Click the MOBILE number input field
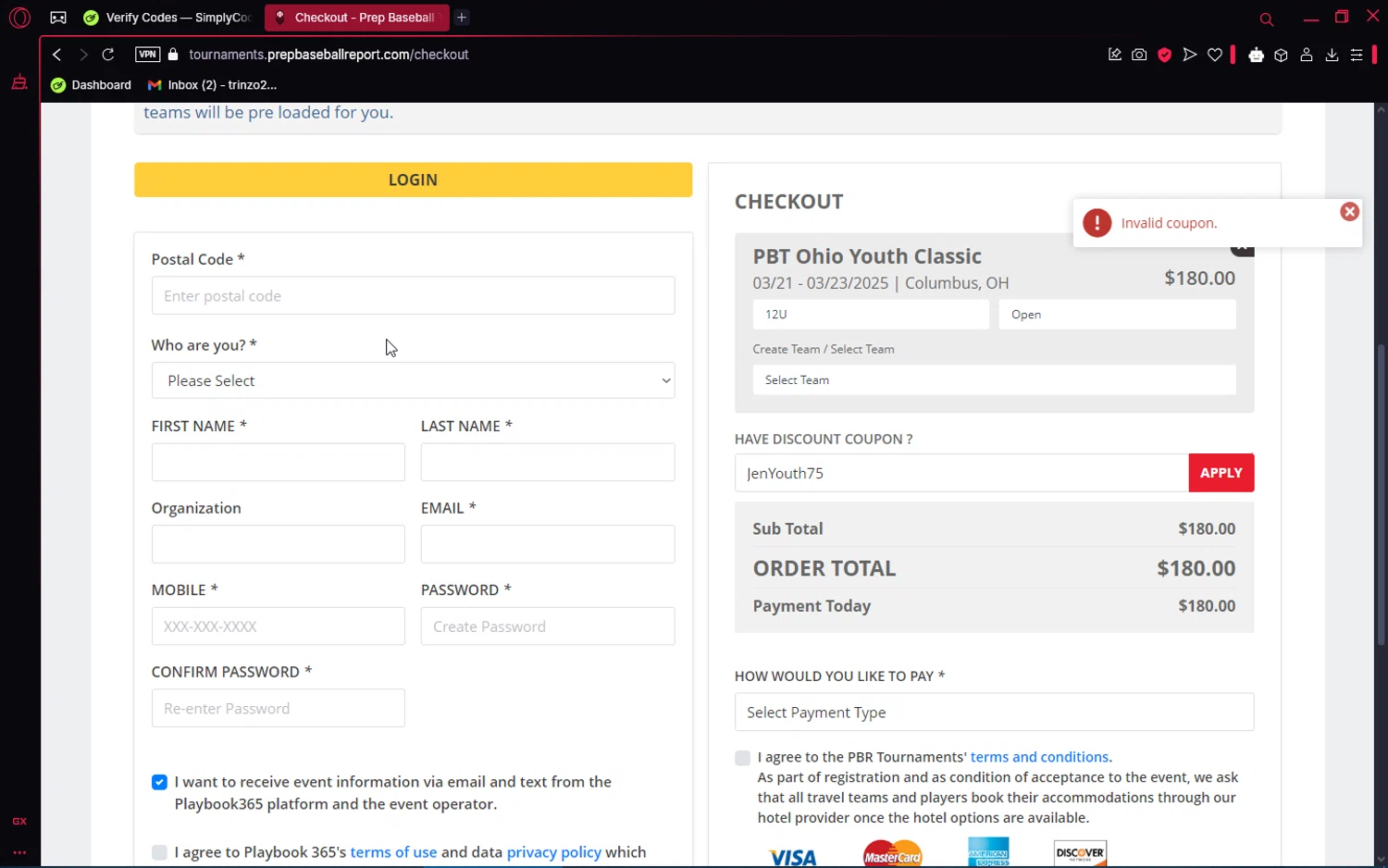 [x=279, y=626]
